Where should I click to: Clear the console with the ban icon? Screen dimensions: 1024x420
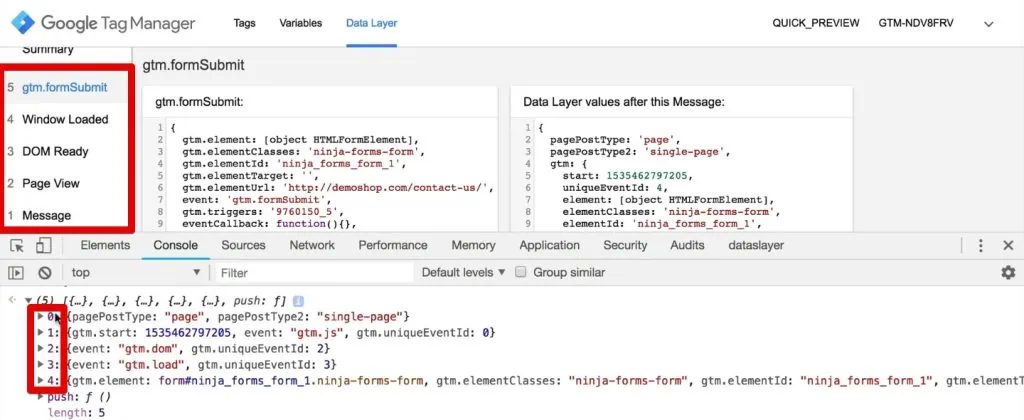(x=44, y=272)
